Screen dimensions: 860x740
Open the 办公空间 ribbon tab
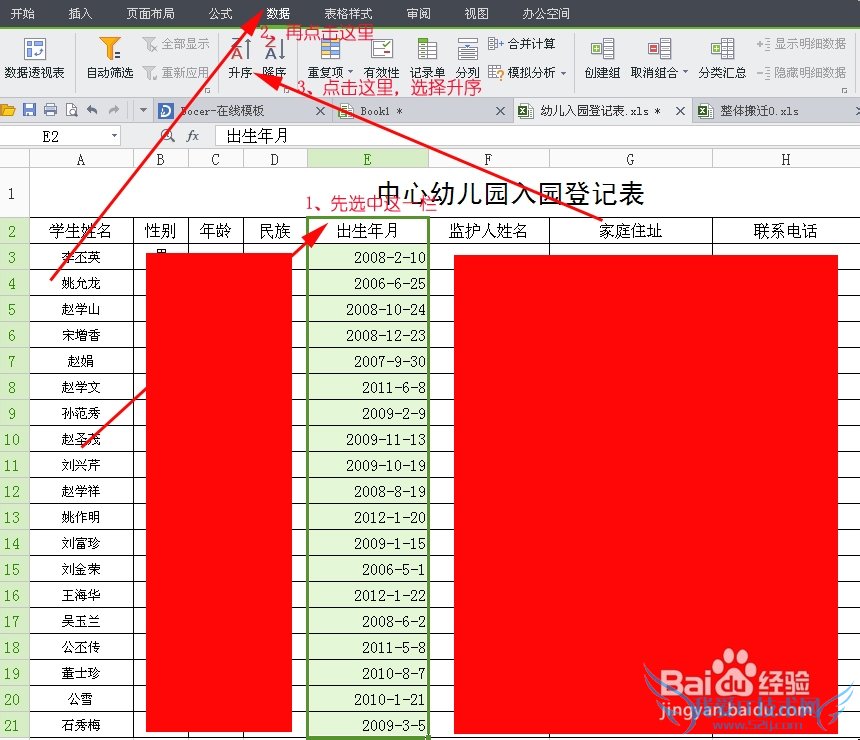(x=546, y=13)
